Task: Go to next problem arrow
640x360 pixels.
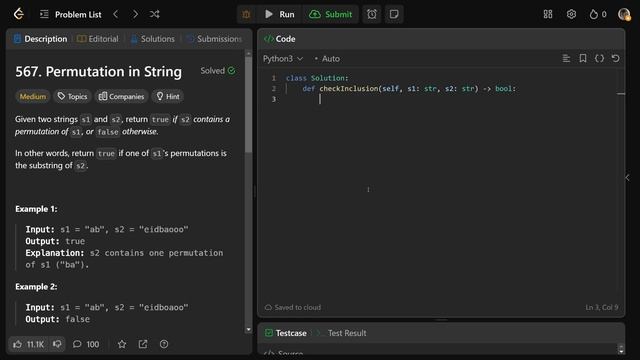Action: click(x=135, y=14)
